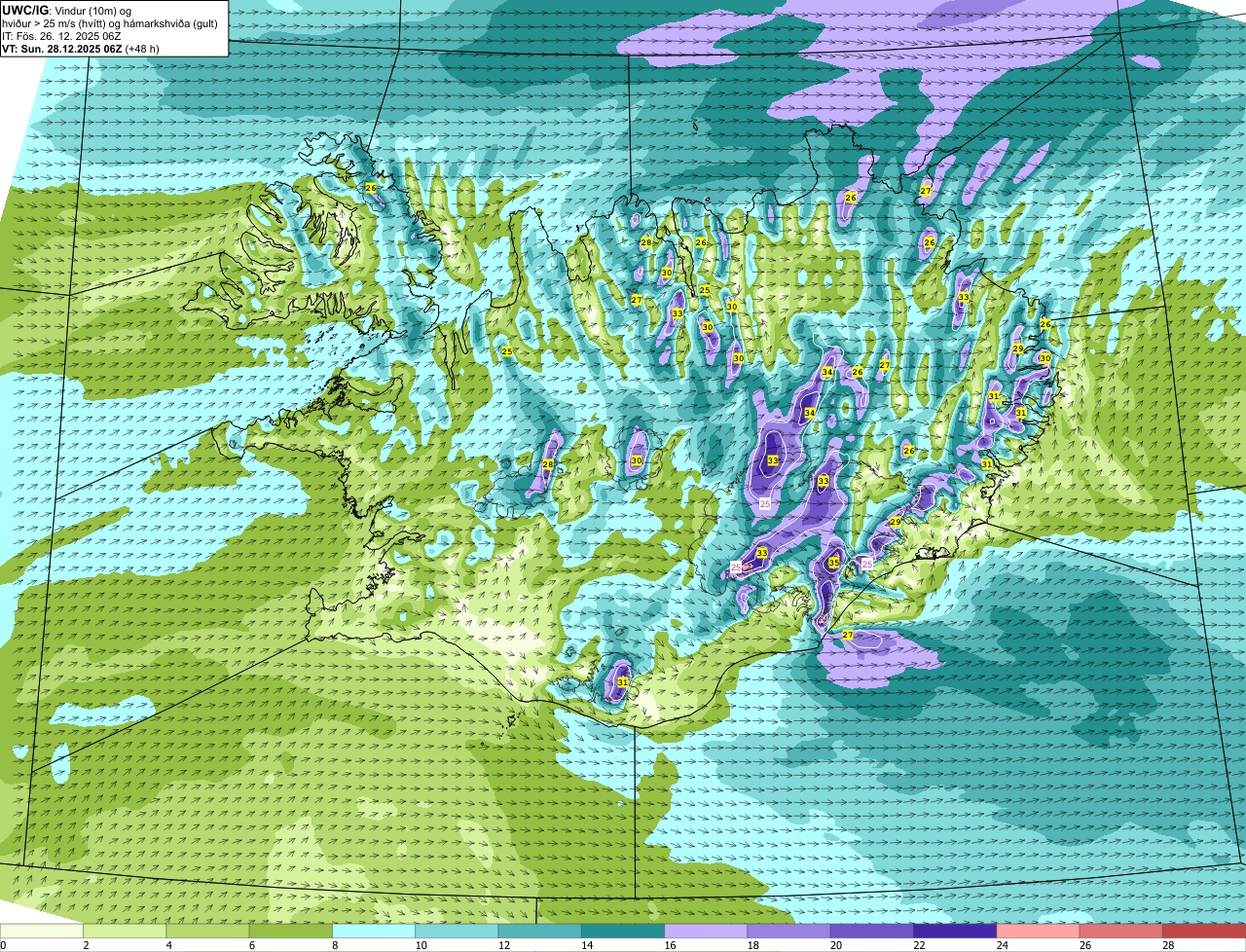Pick the 26–28 m/s salmon red legend swatch
The image size is (1246, 952).
point(1122,932)
